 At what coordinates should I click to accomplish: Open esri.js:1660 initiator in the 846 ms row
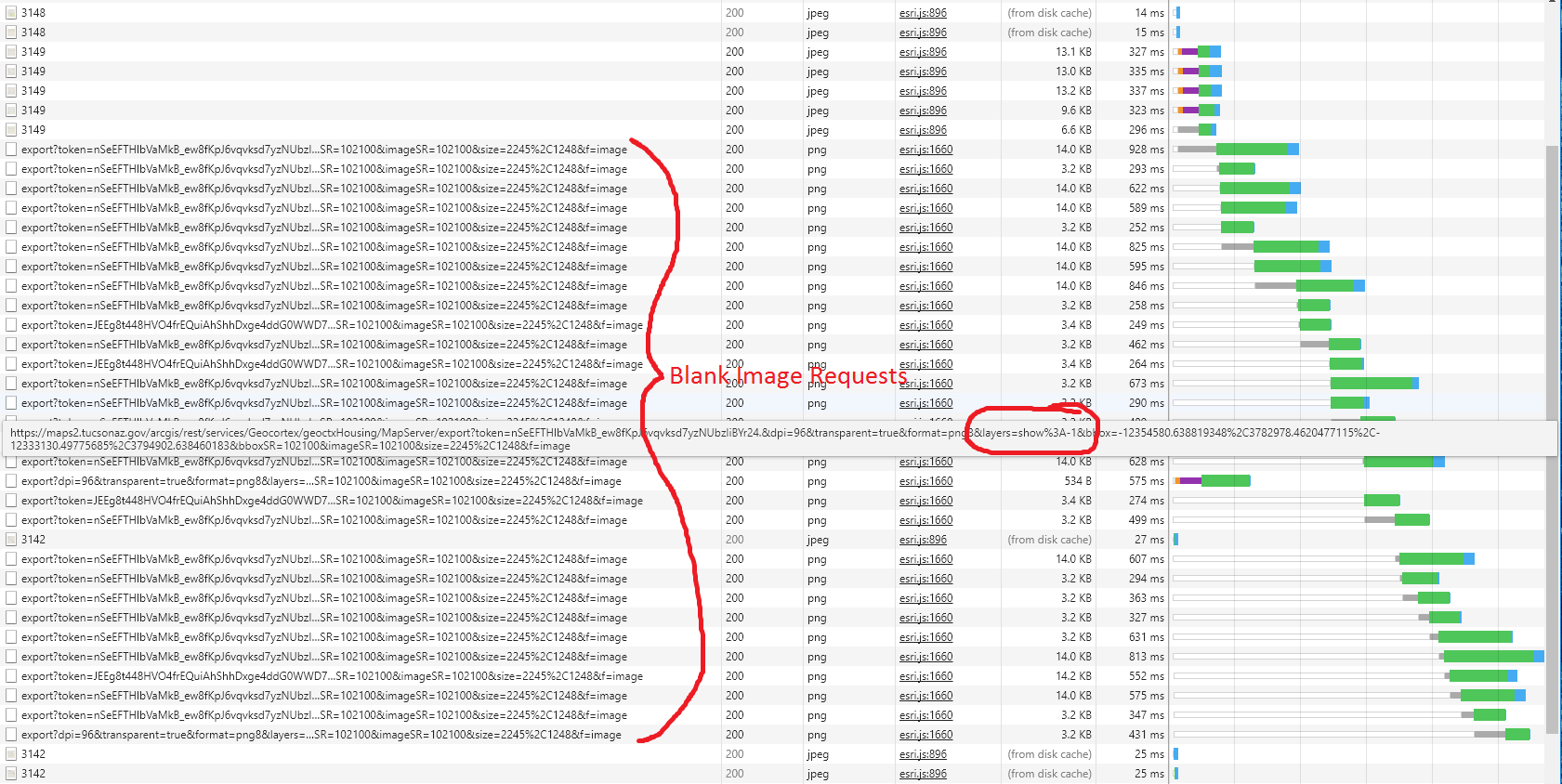click(925, 286)
